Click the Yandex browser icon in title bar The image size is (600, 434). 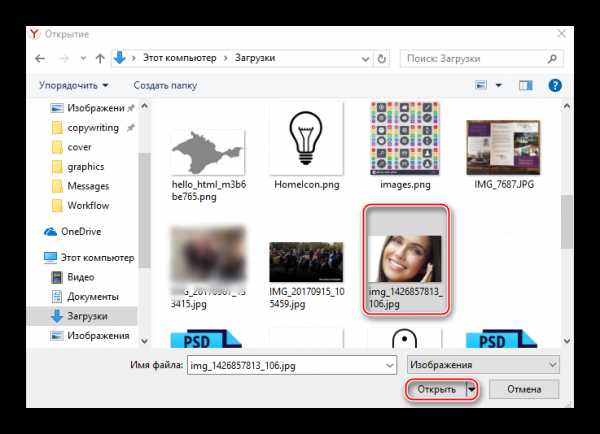point(34,34)
